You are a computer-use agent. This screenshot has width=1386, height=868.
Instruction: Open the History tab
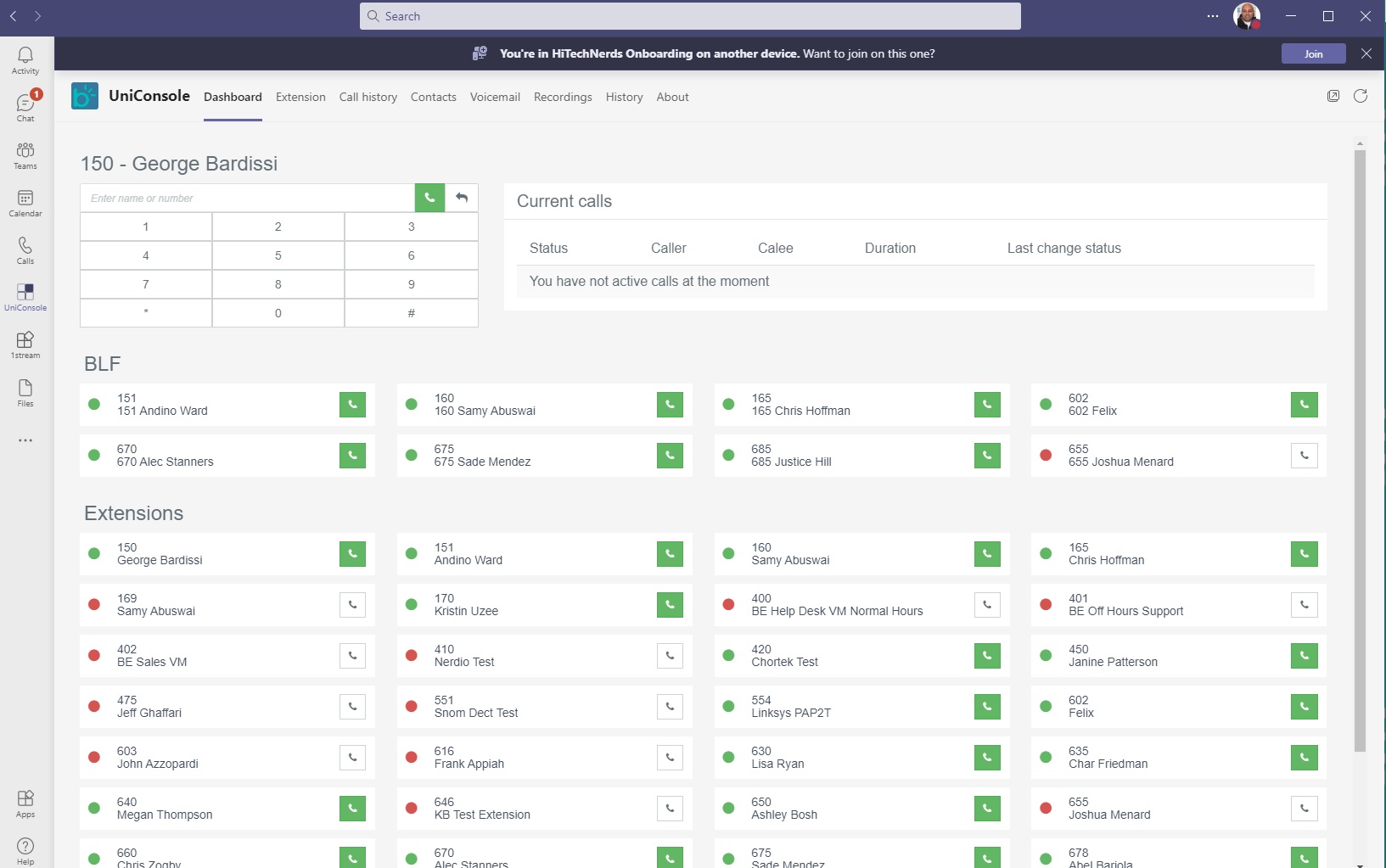point(624,97)
